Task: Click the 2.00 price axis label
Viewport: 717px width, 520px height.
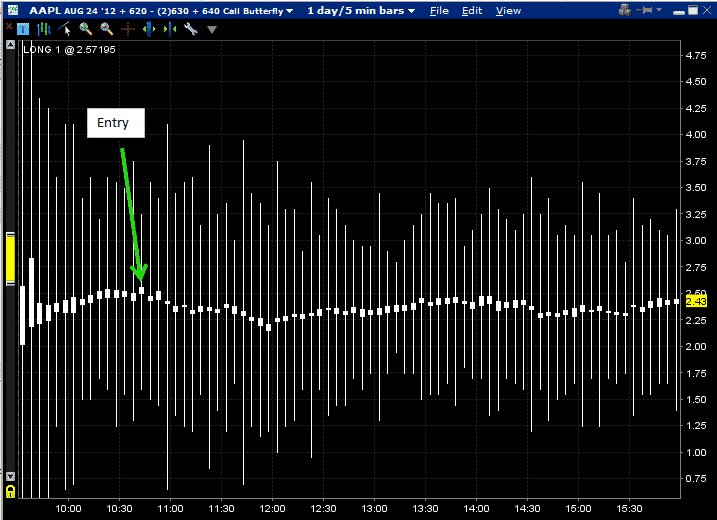Action: coord(696,346)
